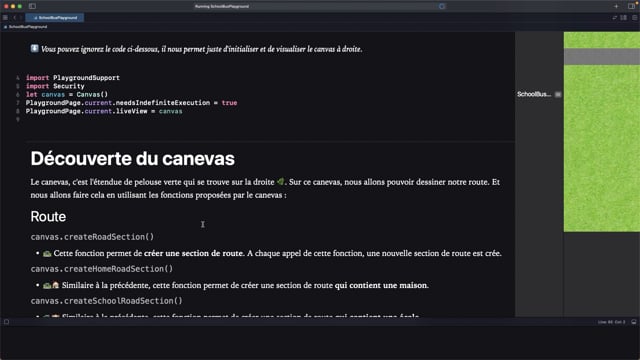Toggle the bottom-right debug area panel icon
The image size is (640, 360).
(x=633, y=322)
